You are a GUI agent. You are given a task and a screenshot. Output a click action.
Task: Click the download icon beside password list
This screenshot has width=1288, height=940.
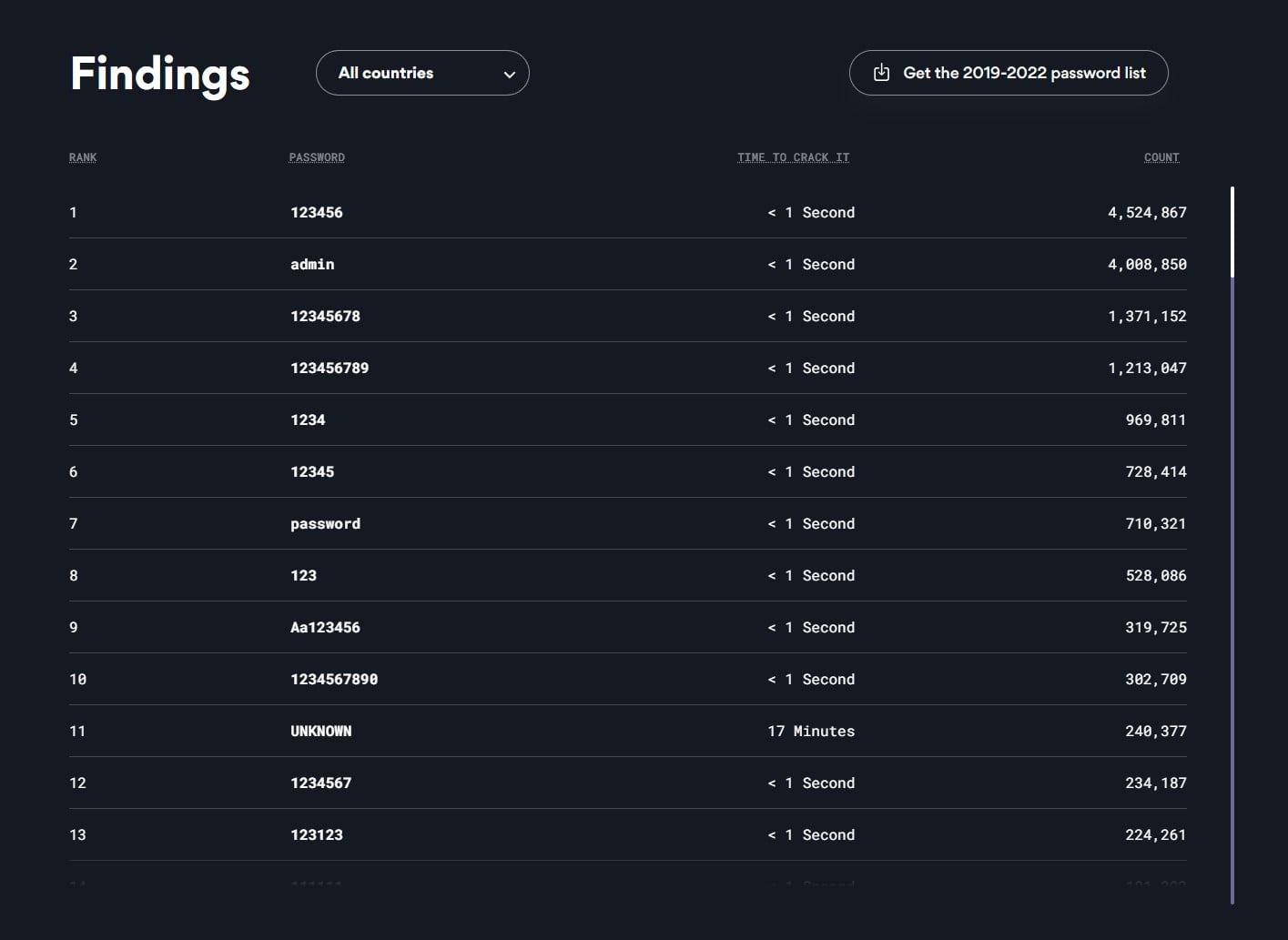coord(881,73)
